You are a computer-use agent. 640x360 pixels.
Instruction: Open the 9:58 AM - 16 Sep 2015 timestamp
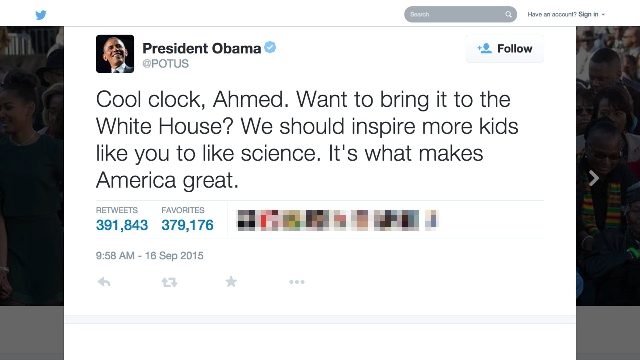(x=149, y=256)
